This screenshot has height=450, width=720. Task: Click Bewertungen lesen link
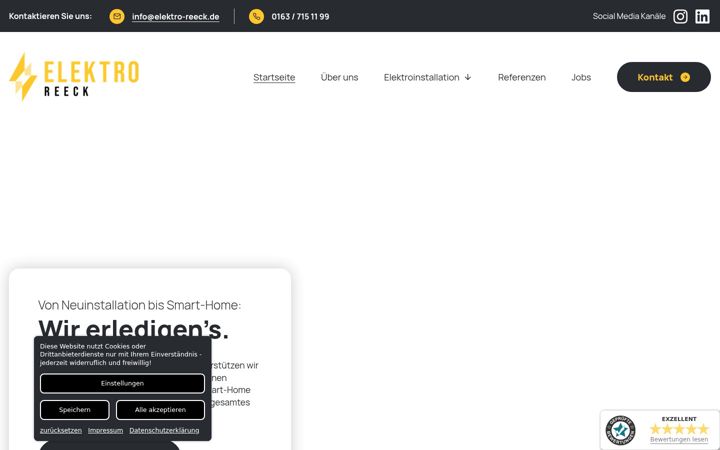tap(679, 440)
